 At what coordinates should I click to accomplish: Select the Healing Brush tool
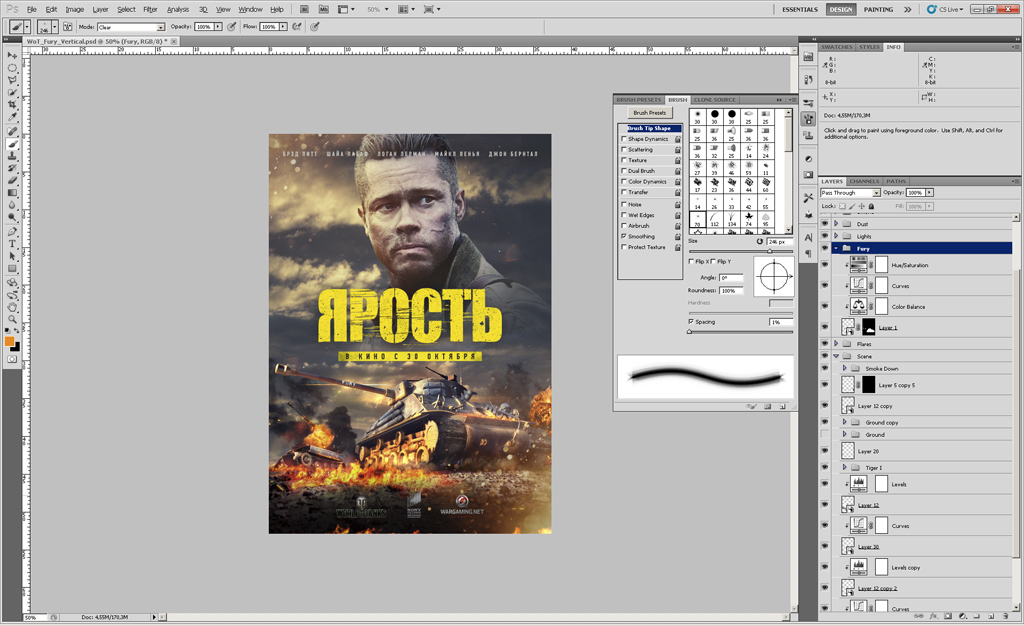(12, 132)
